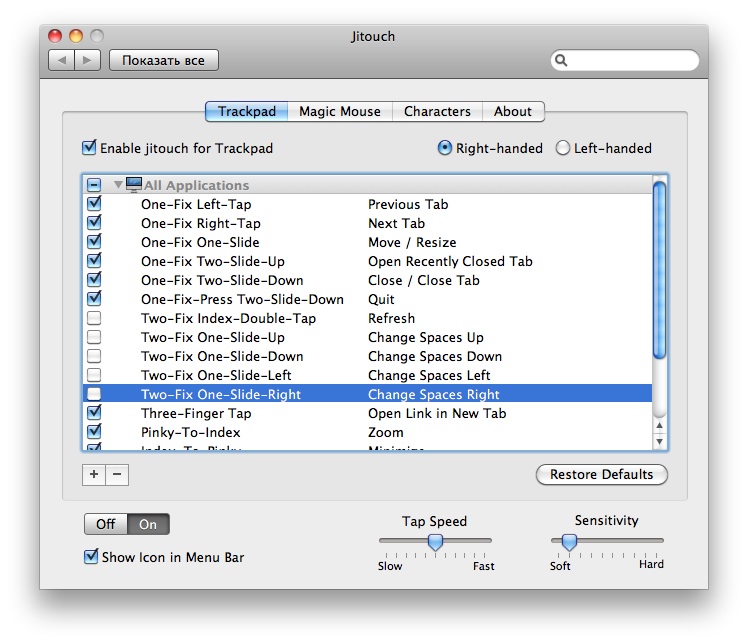Viewport: 748px width, 644px height.
Task: Select the Right-handed radio button
Action: (x=444, y=148)
